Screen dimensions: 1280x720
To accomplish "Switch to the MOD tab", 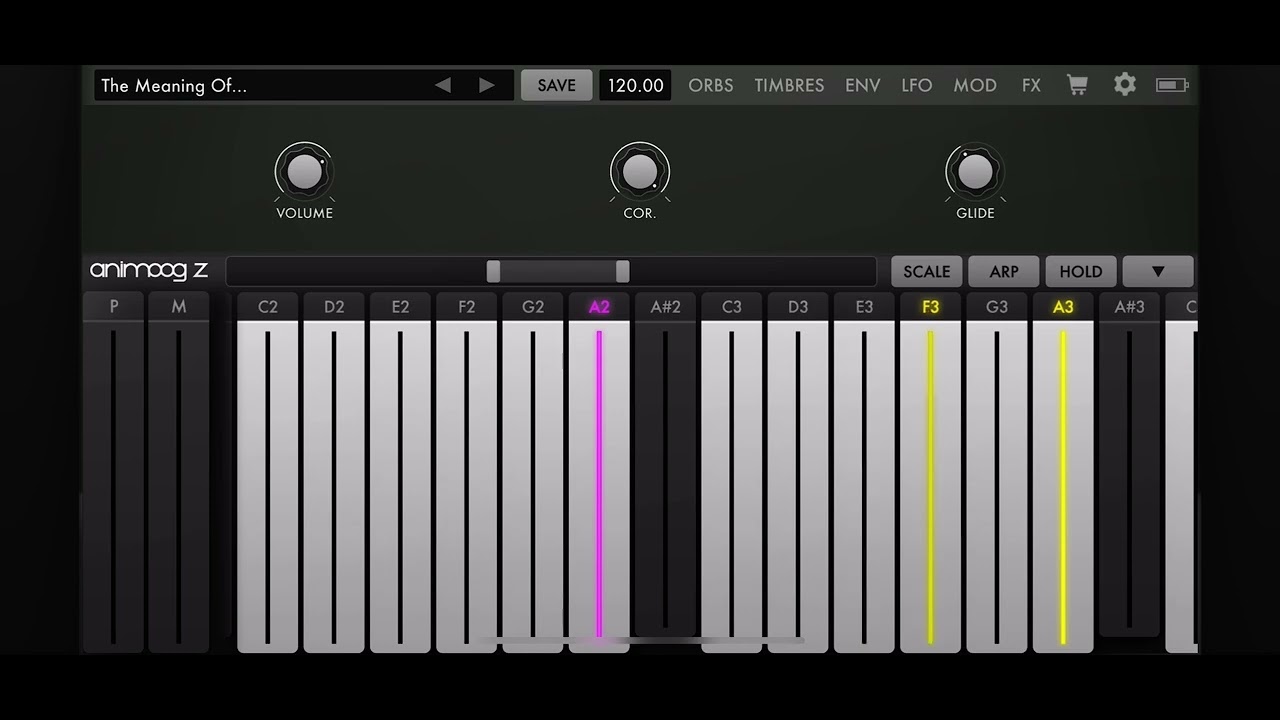I will (975, 85).
